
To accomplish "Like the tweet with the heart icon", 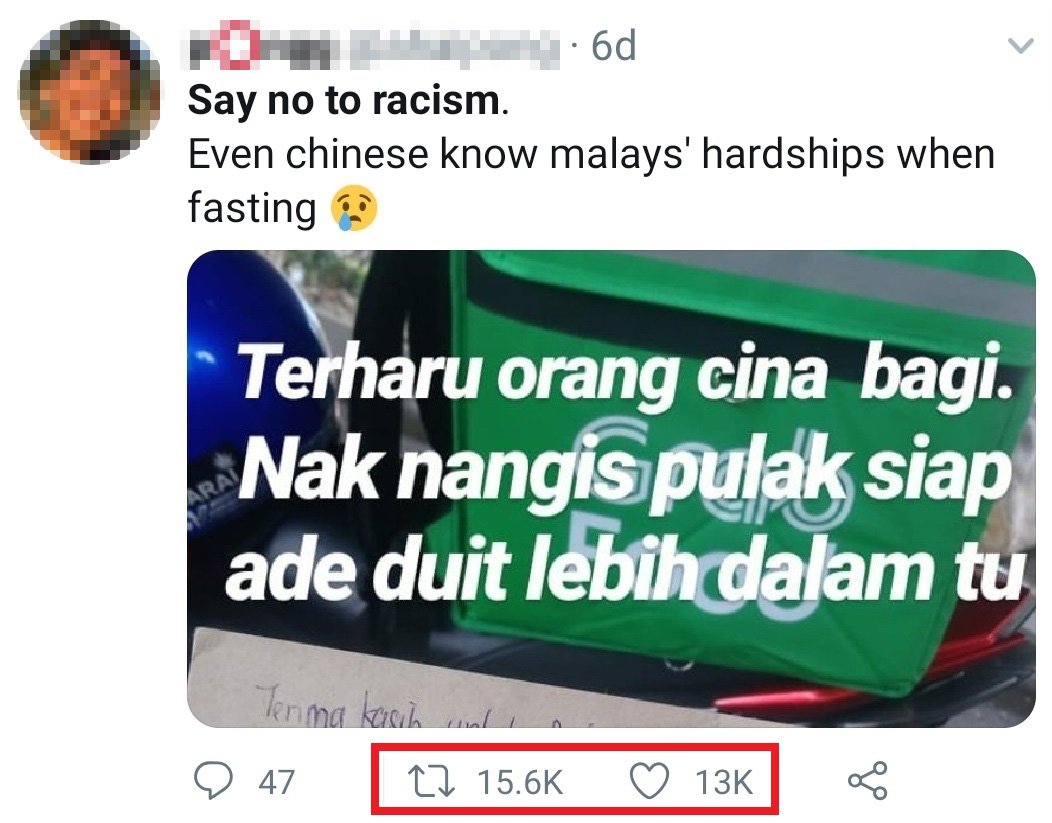I will (x=649, y=781).
